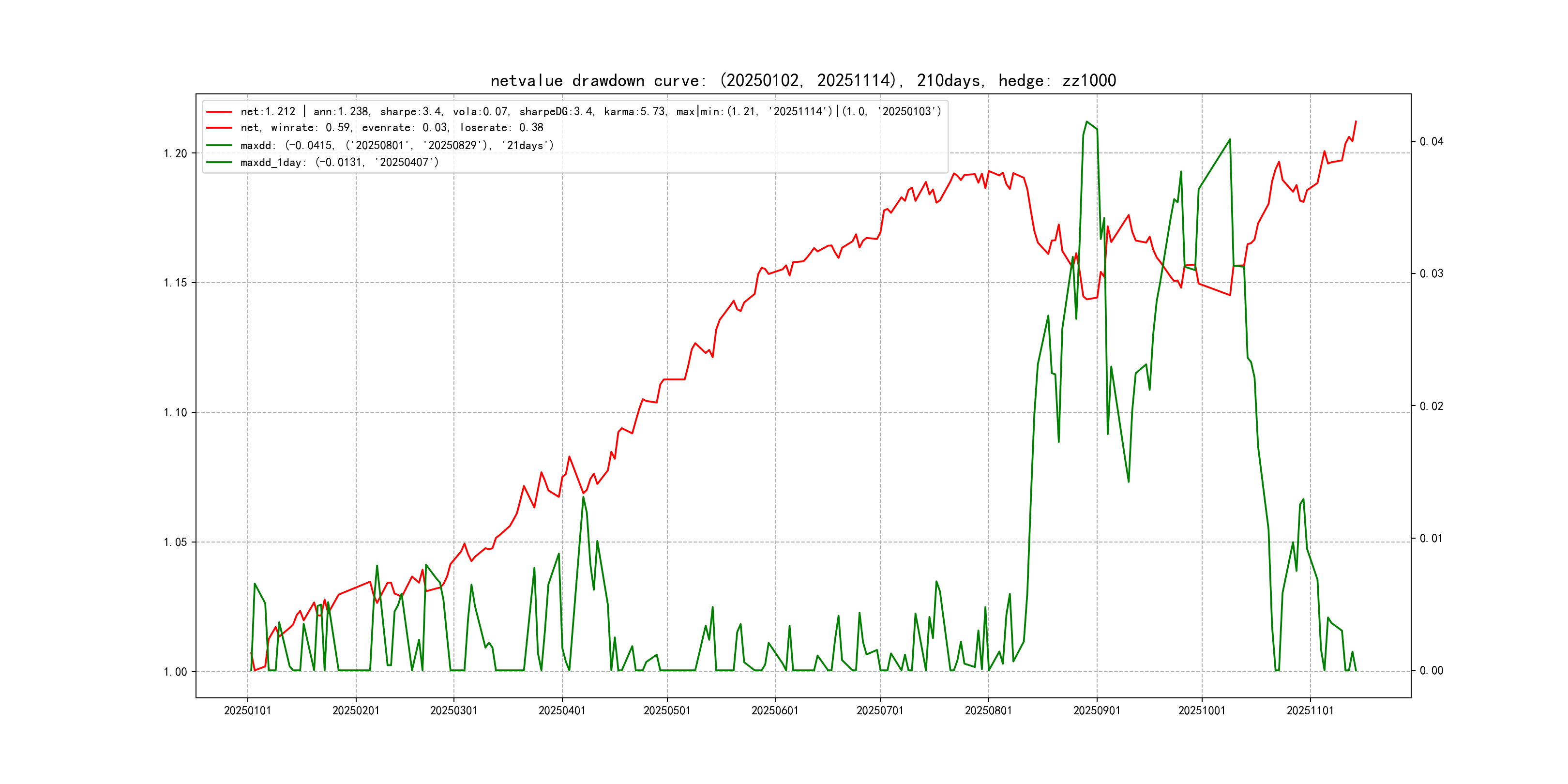
Task: Click the red swatch beside winrate legend entry
Action: click(219, 128)
